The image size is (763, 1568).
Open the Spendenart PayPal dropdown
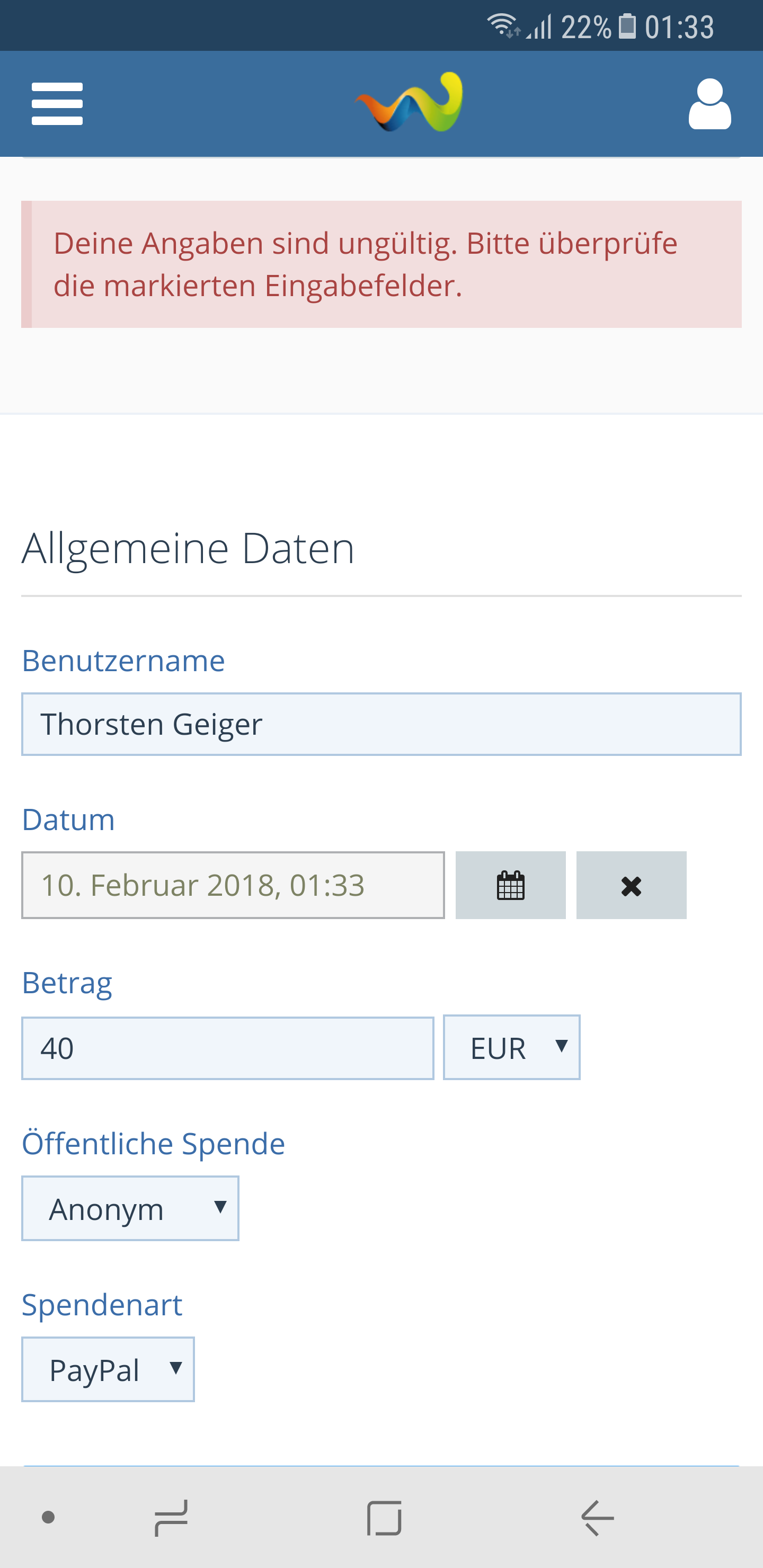tap(109, 1369)
